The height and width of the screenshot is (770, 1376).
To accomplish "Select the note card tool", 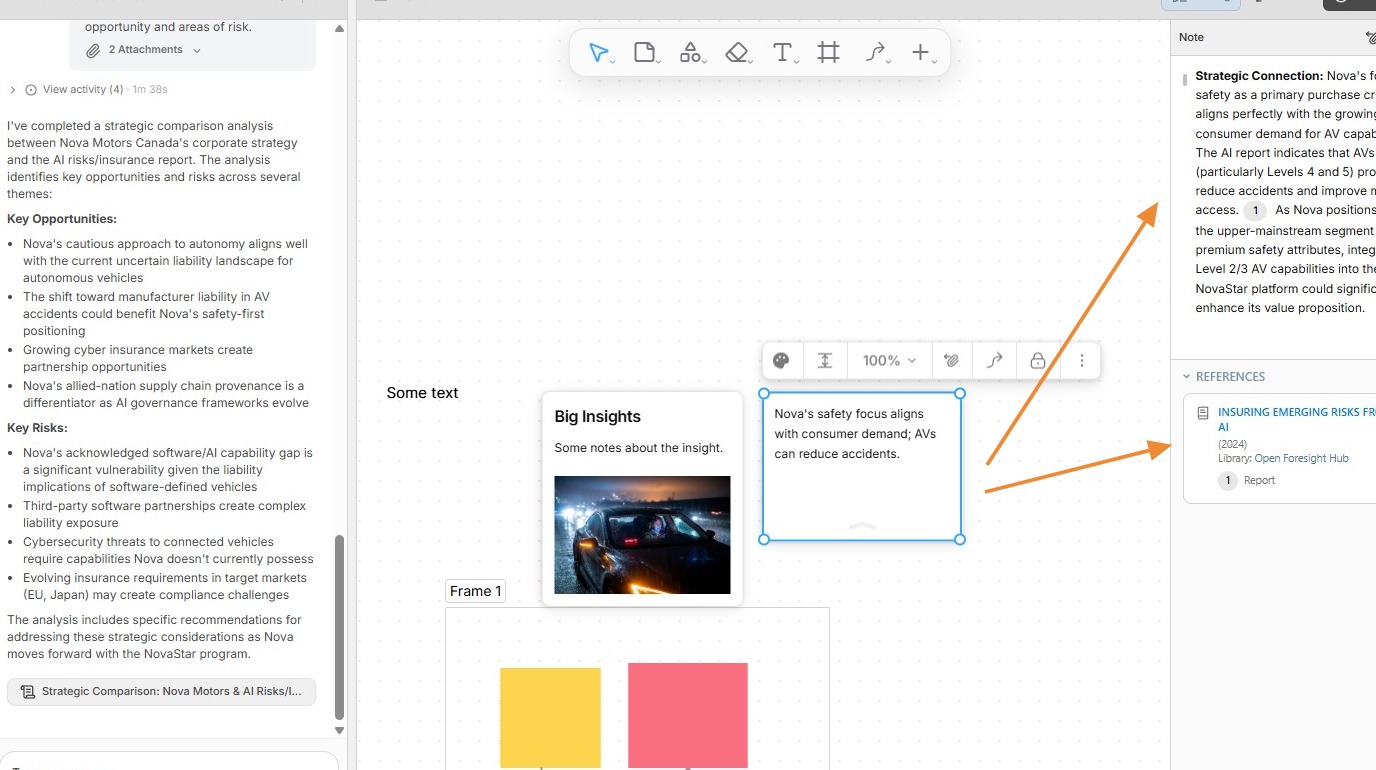I will pos(644,53).
